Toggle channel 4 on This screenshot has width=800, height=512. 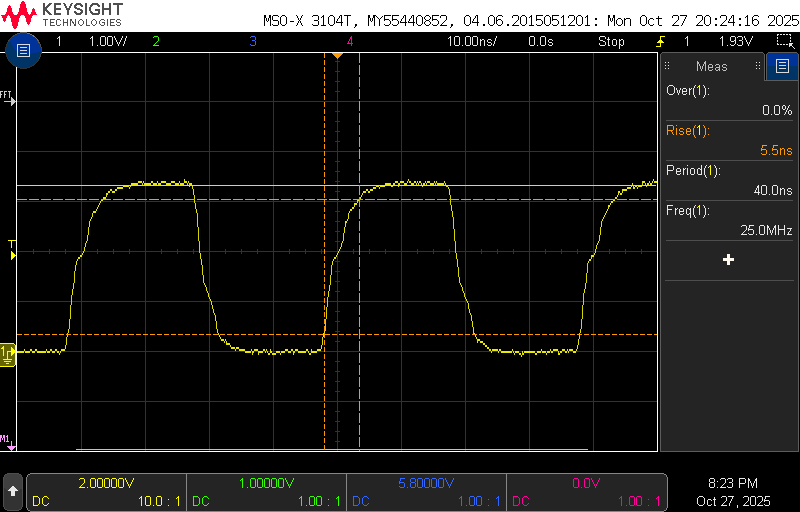pos(350,41)
